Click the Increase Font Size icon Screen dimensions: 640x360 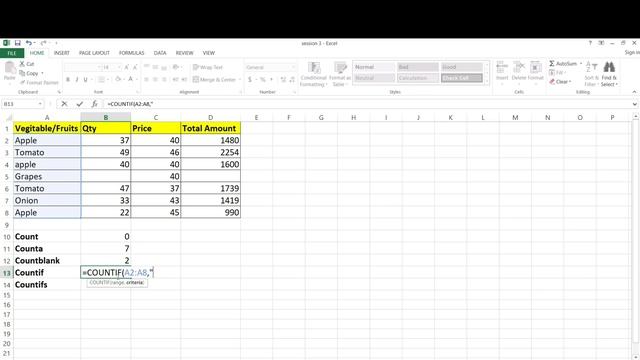pyautogui.click(x=127, y=67)
